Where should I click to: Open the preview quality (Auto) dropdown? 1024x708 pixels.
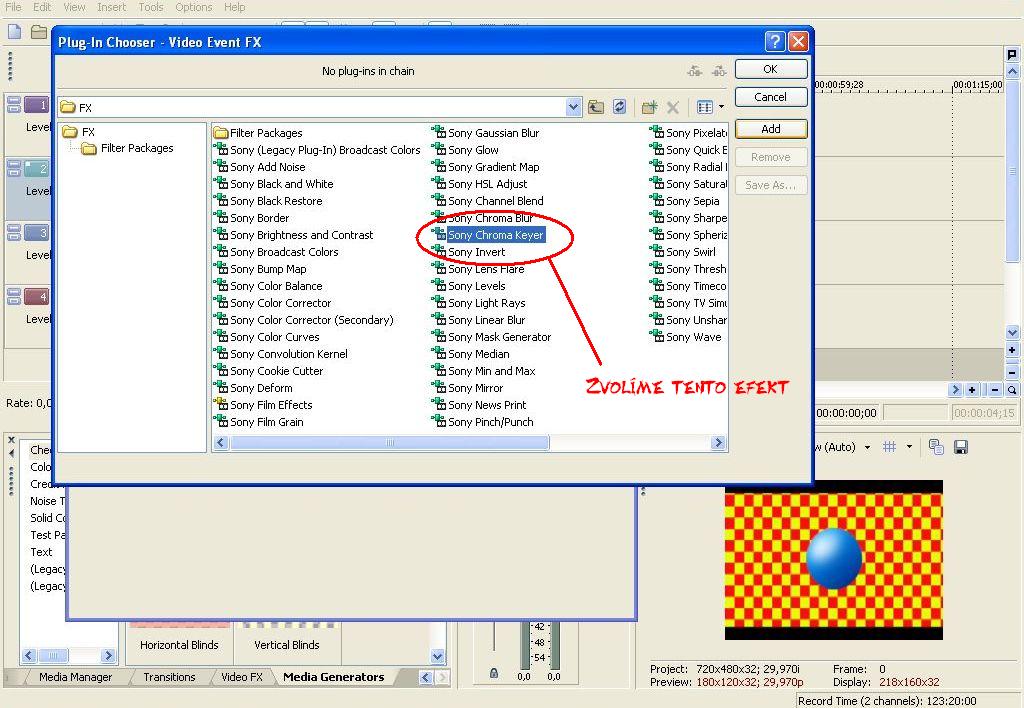[867, 447]
